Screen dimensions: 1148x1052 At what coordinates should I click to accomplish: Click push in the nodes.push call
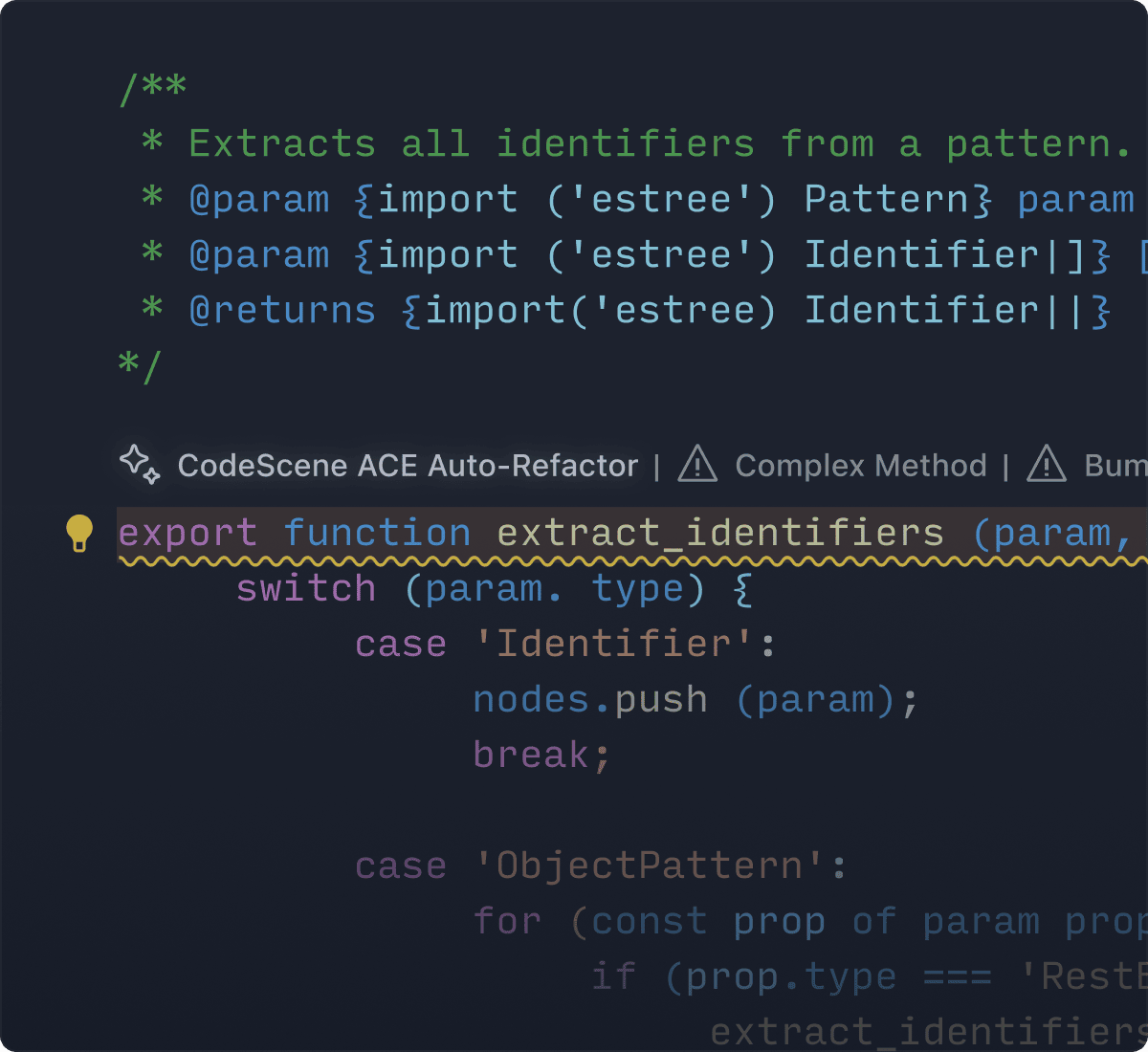click(x=661, y=700)
